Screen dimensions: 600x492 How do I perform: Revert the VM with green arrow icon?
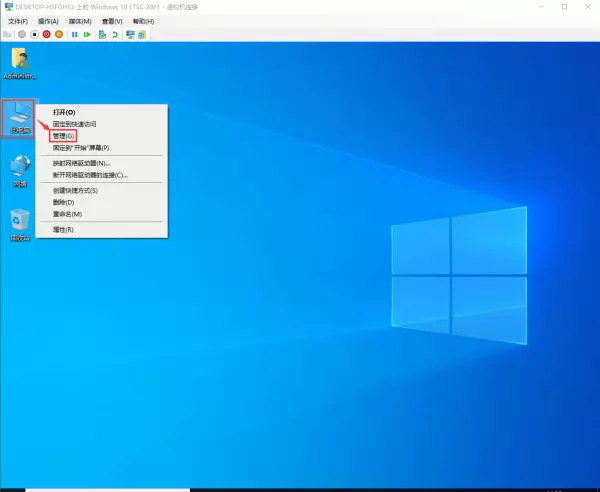click(115, 35)
